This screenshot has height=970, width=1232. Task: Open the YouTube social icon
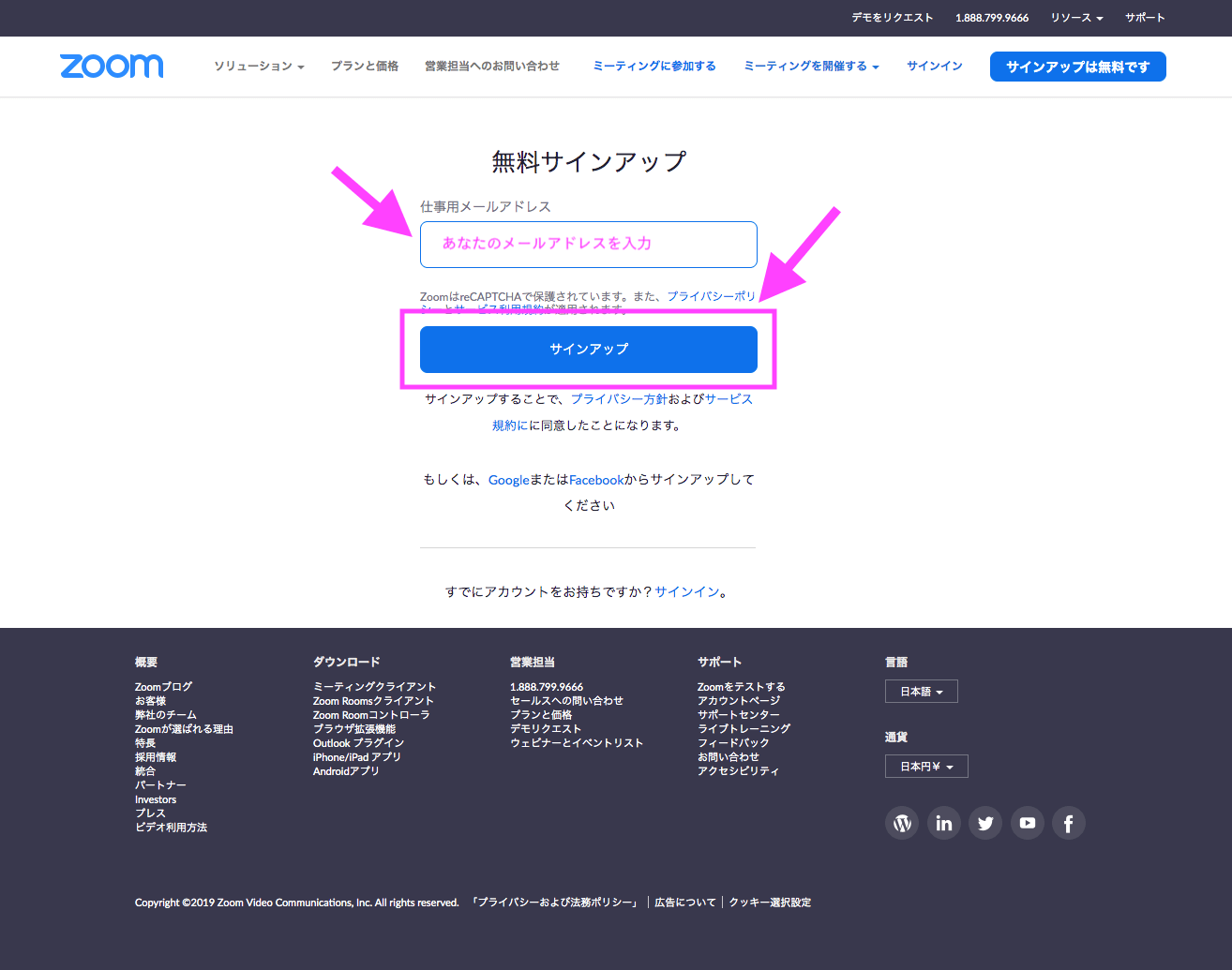tap(1028, 823)
